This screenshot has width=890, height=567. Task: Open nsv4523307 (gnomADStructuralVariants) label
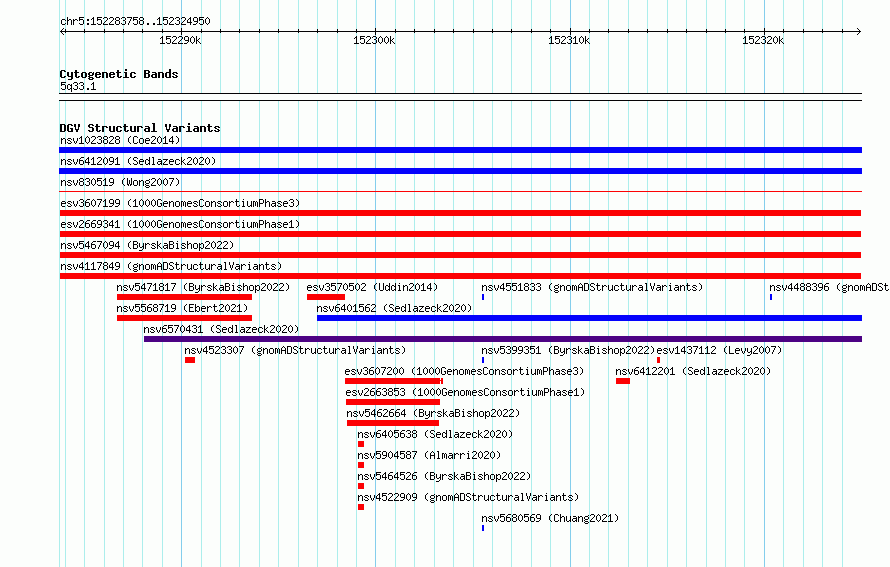click(x=295, y=350)
